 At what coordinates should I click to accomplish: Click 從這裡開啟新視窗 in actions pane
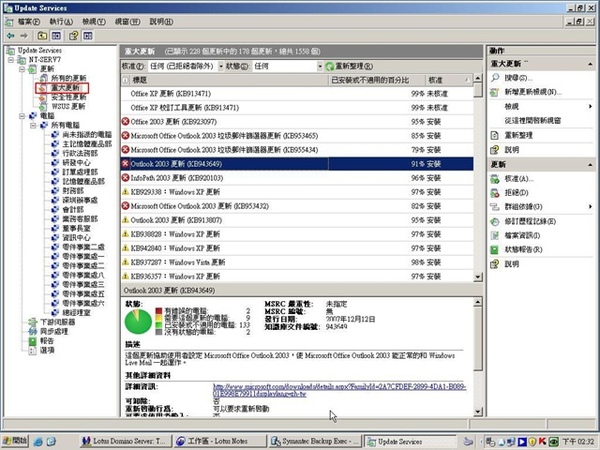(x=533, y=121)
